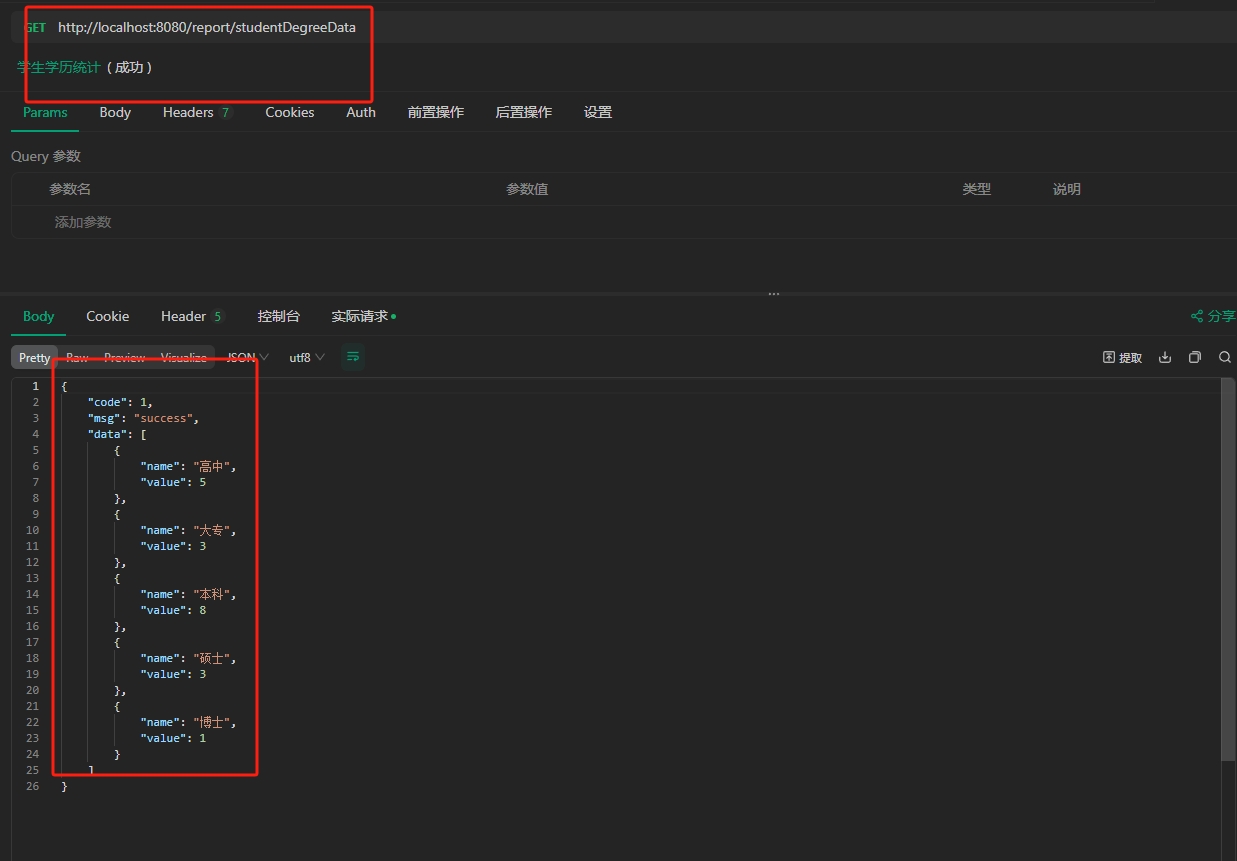Click the 分享 share icon

tap(1212, 316)
